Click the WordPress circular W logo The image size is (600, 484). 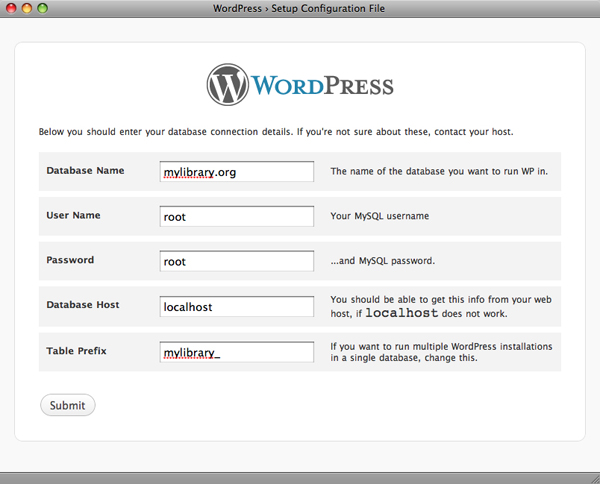(227, 85)
